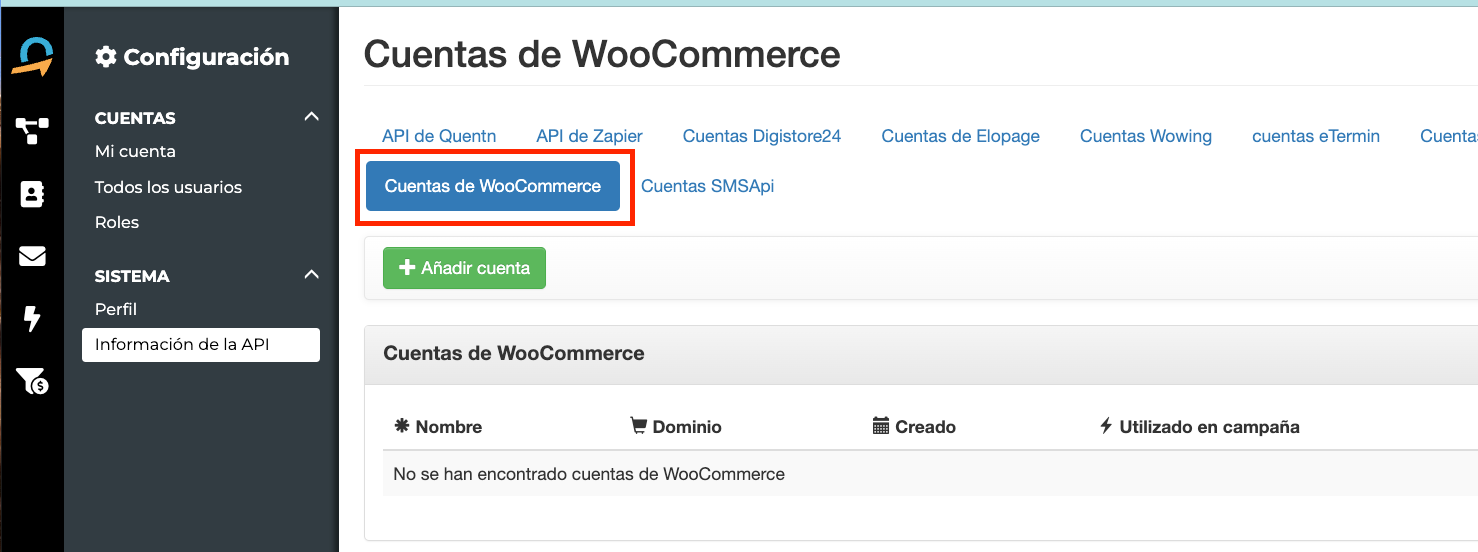
Task: Switch to the Cuentas SMSApi tab
Action: (707, 186)
